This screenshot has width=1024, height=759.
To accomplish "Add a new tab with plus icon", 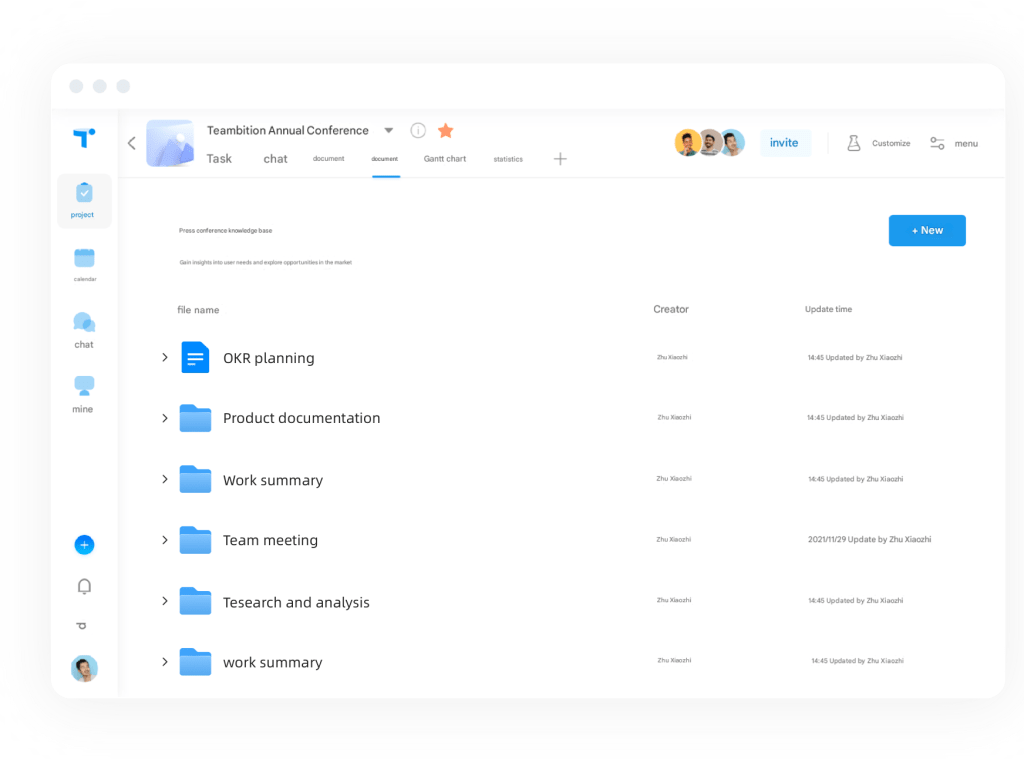I will 560,159.
